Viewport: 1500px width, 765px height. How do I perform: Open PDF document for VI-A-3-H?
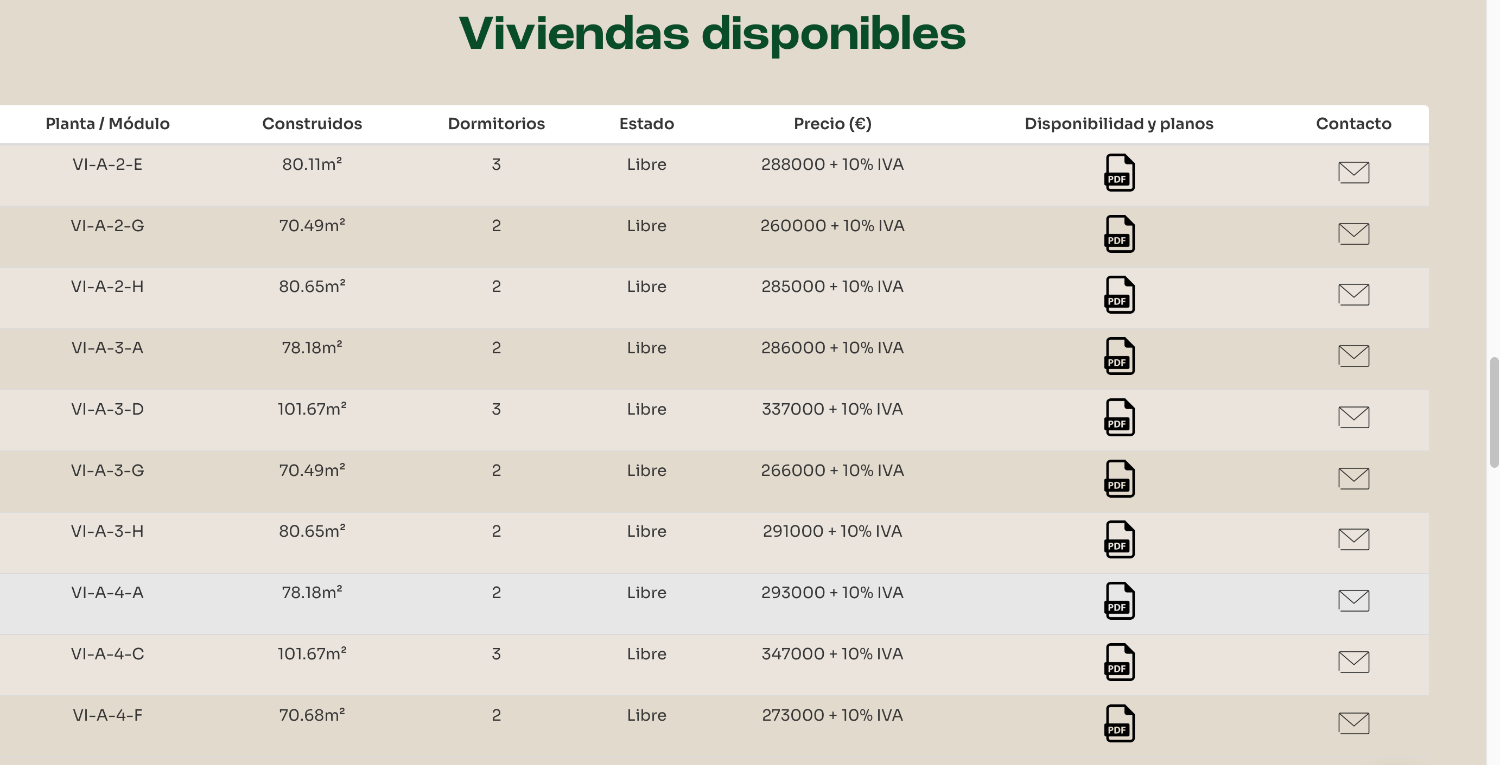[1119, 540]
